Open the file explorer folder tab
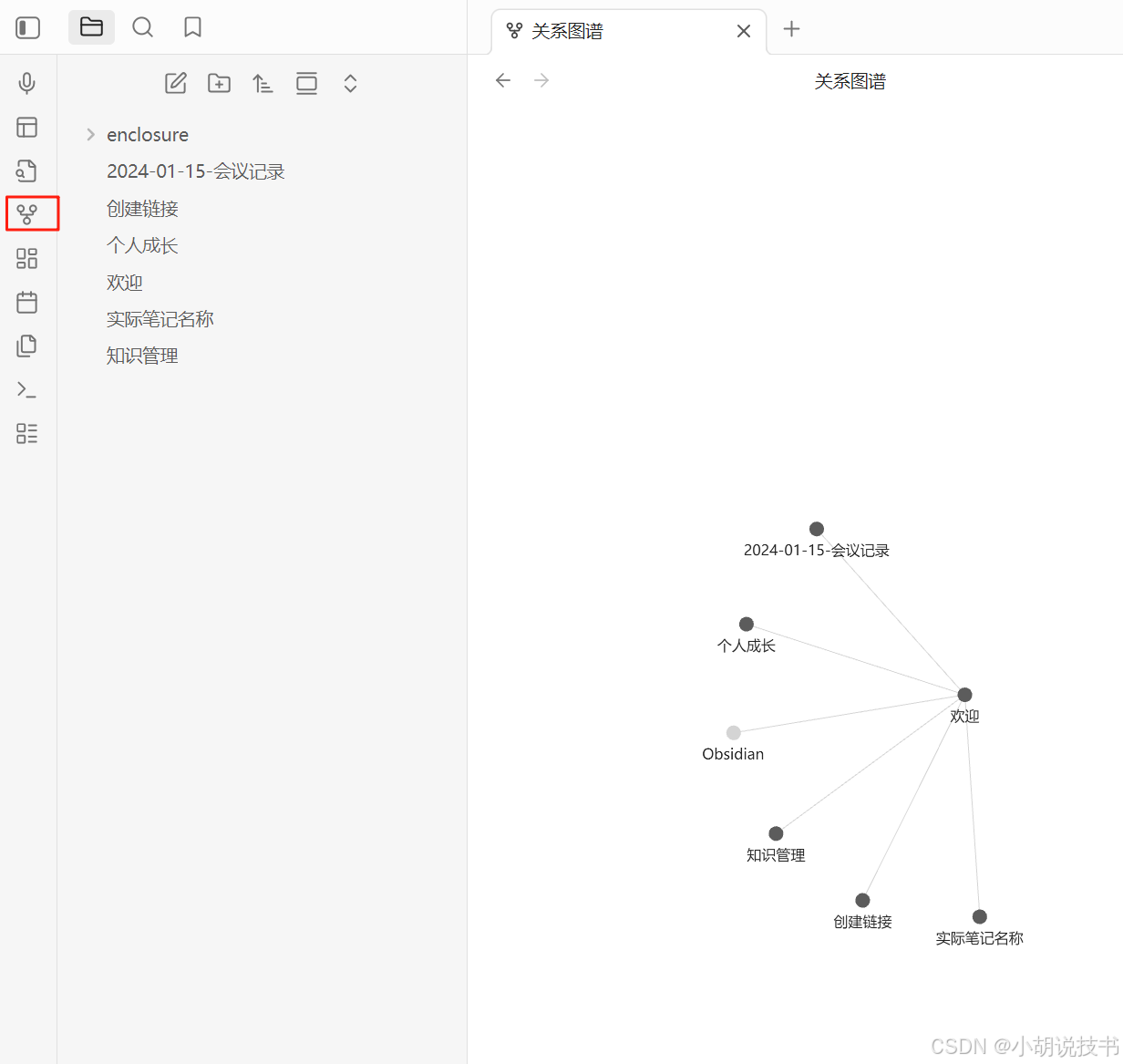The image size is (1123, 1064). tap(91, 27)
